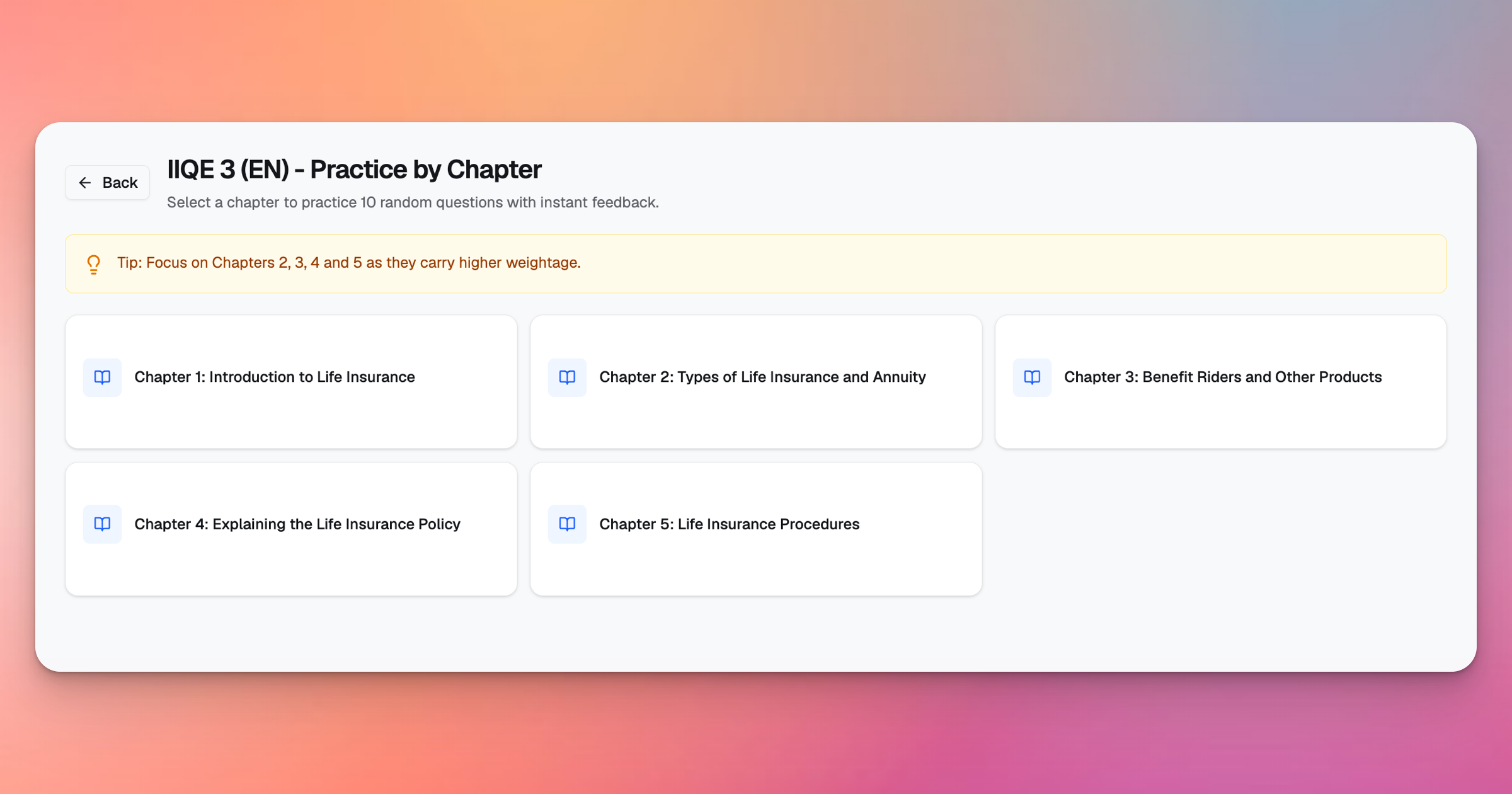The height and width of the screenshot is (794, 1512).
Task: Select Chapter 5: Life Insurance Procedures
Action: 756,529
